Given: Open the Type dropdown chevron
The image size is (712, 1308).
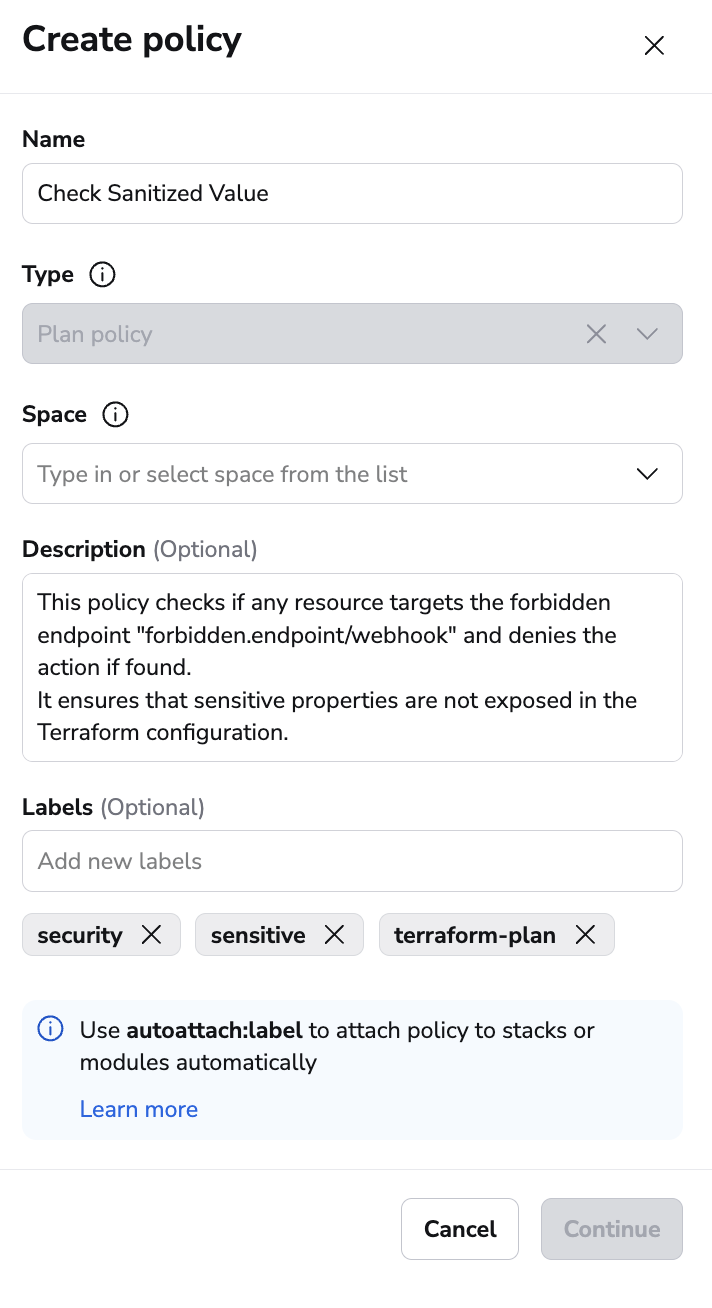Looking at the screenshot, I should tap(647, 334).
